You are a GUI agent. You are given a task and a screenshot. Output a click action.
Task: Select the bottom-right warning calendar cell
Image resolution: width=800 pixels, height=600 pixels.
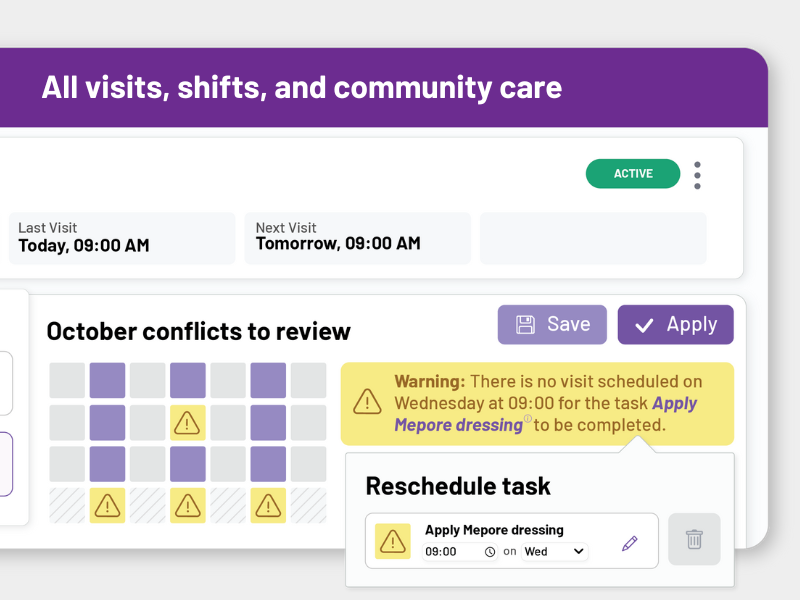point(268,506)
